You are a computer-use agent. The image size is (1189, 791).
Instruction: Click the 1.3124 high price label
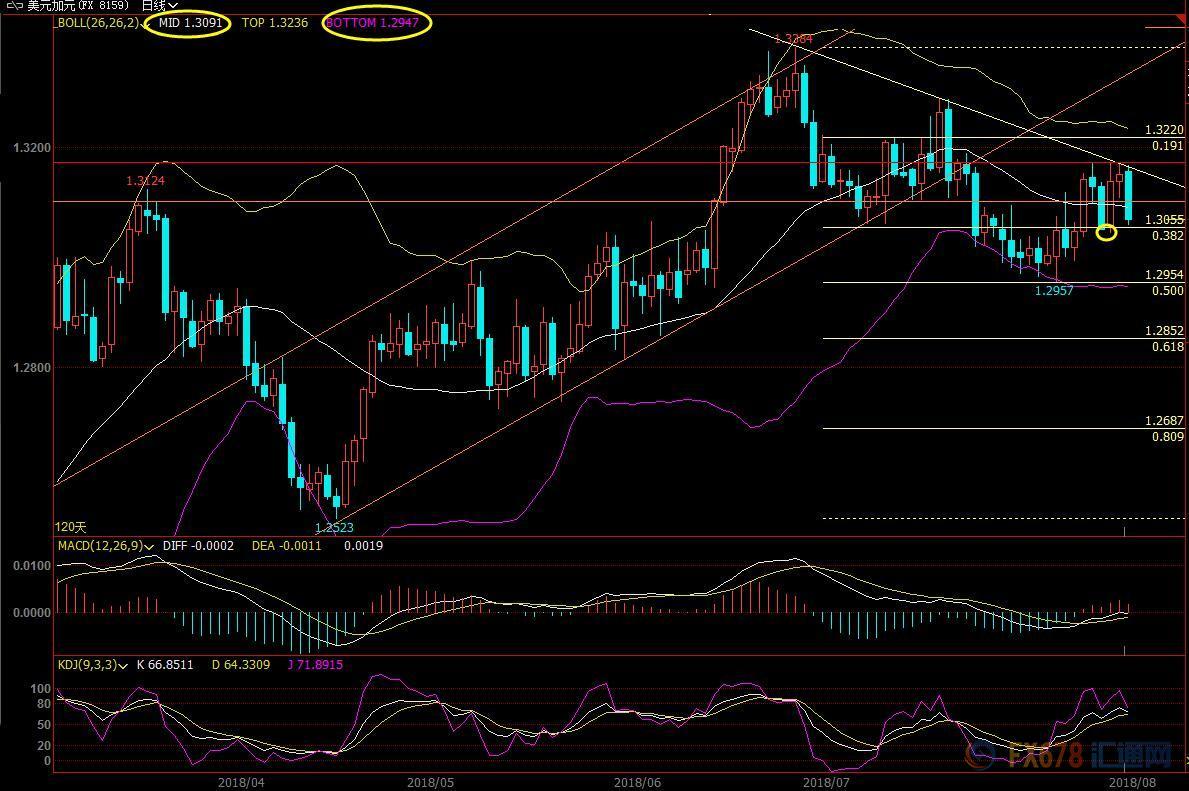pos(145,180)
